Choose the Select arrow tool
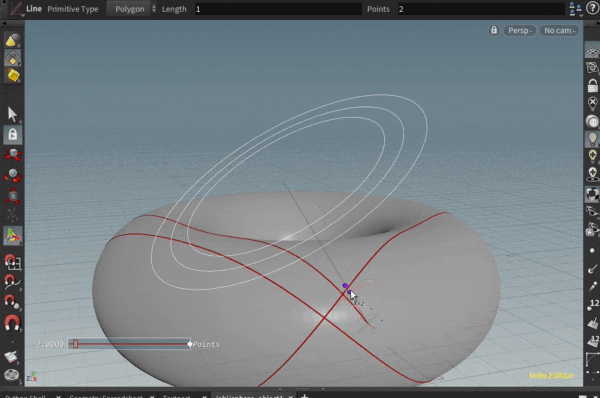 coord(13,114)
